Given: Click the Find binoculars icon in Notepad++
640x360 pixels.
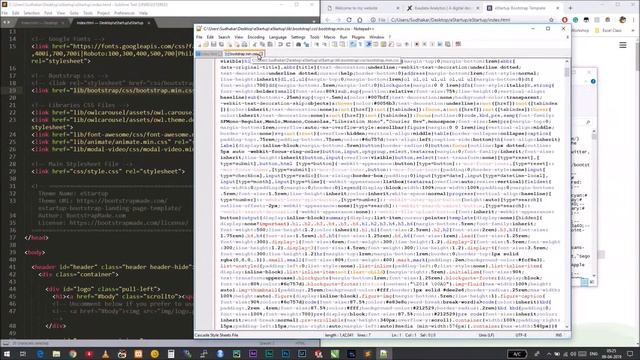Looking at the screenshot, I should (298, 44).
